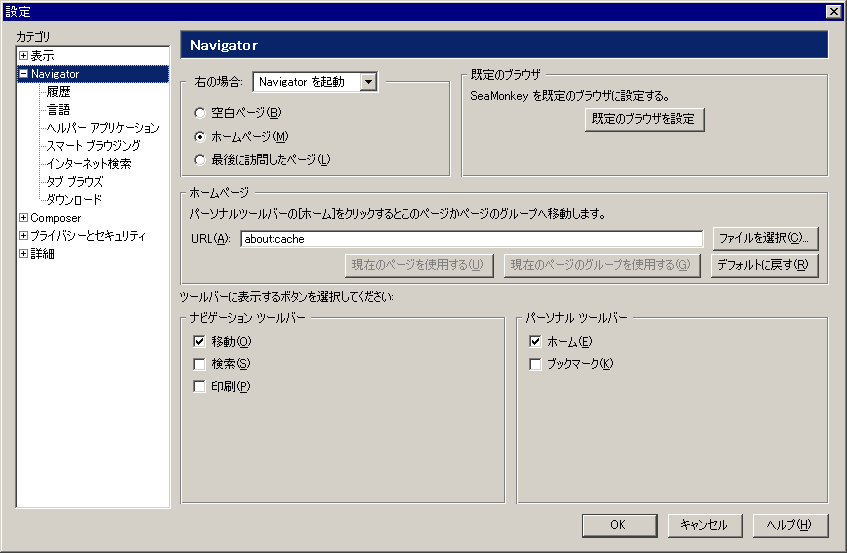Open help with the ヘルプ button

point(790,525)
